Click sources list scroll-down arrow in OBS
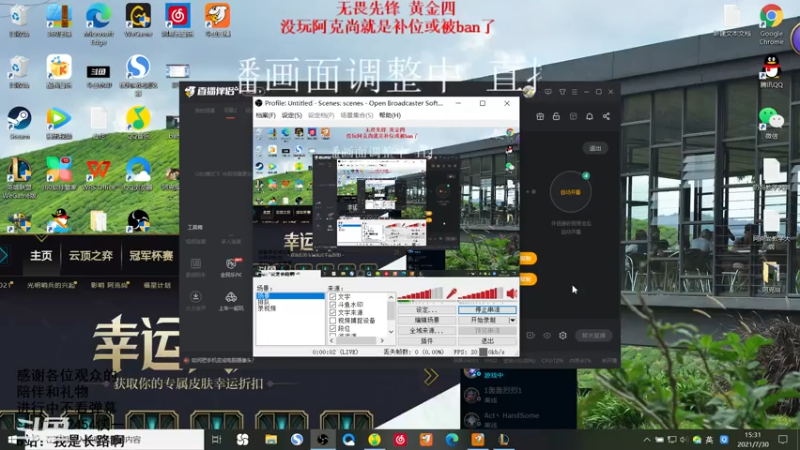Viewport: 800px width, 450px height. tap(391, 332)
